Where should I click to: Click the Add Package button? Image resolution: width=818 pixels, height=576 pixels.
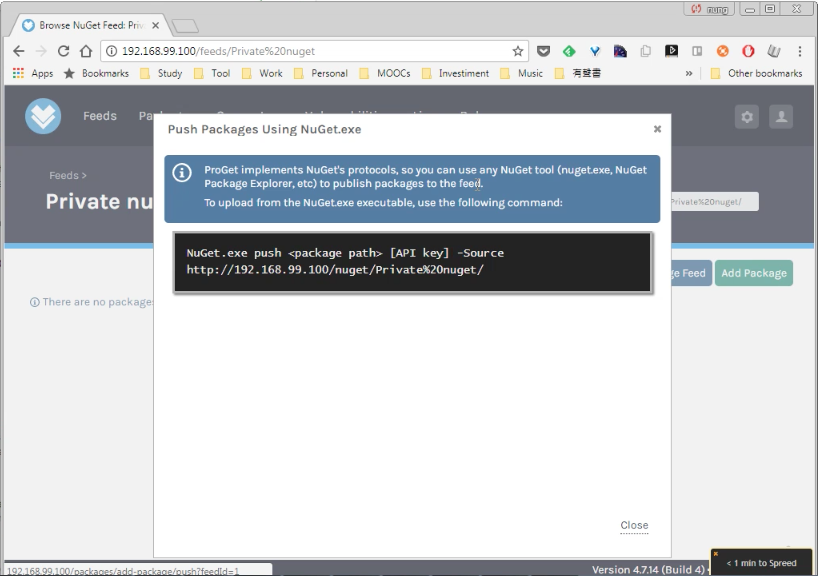[x=754, y=273]
